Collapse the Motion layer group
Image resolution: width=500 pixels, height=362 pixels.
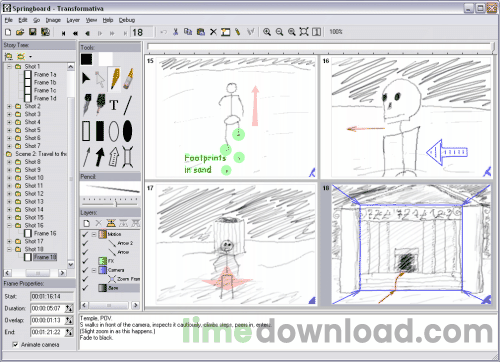94,234
